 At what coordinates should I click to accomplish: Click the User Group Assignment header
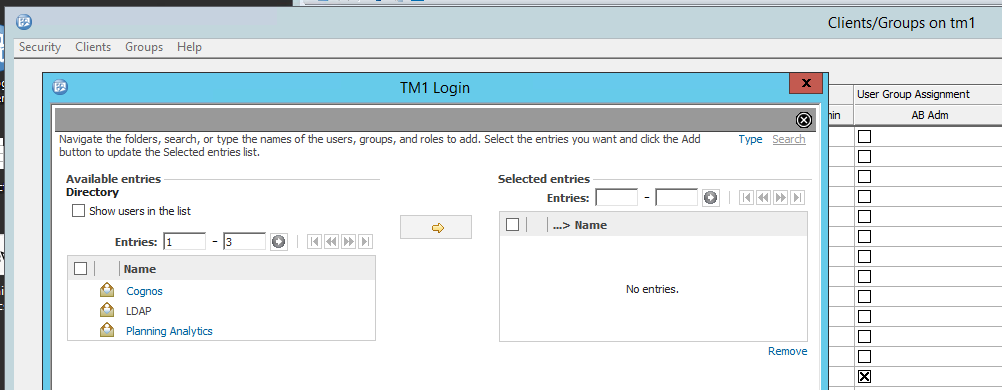(913, 94)
